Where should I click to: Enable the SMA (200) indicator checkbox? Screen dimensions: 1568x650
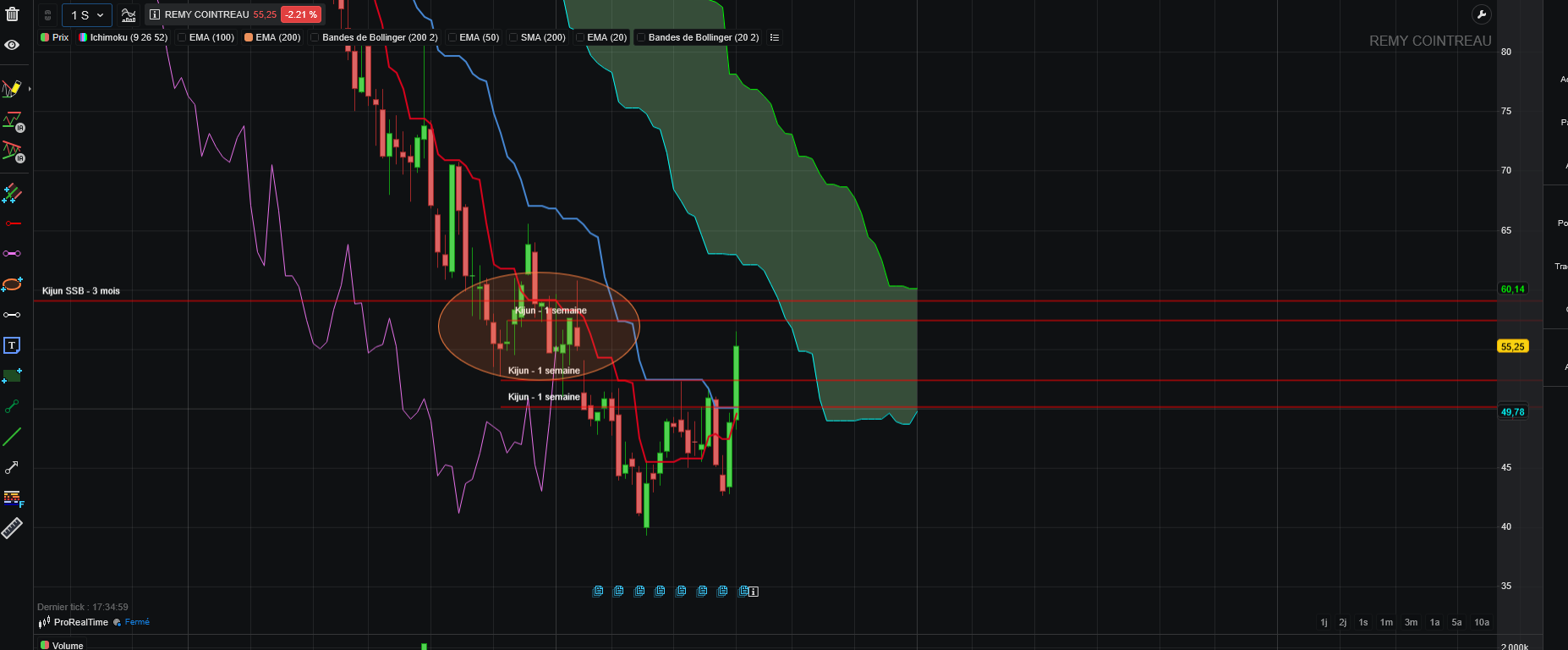513,37
